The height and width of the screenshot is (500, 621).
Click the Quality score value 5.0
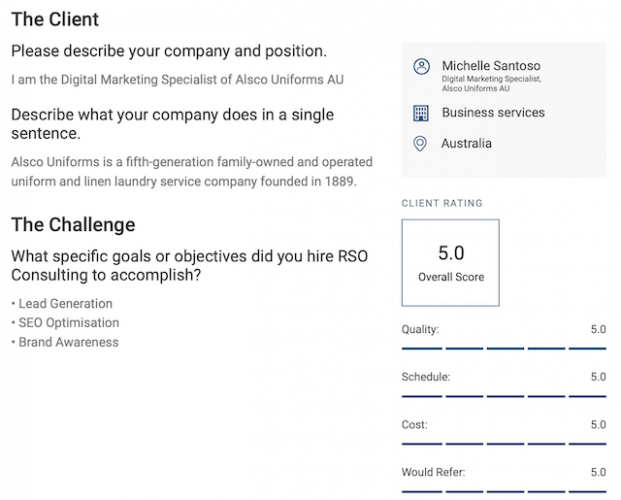click(x=598, y=329)
